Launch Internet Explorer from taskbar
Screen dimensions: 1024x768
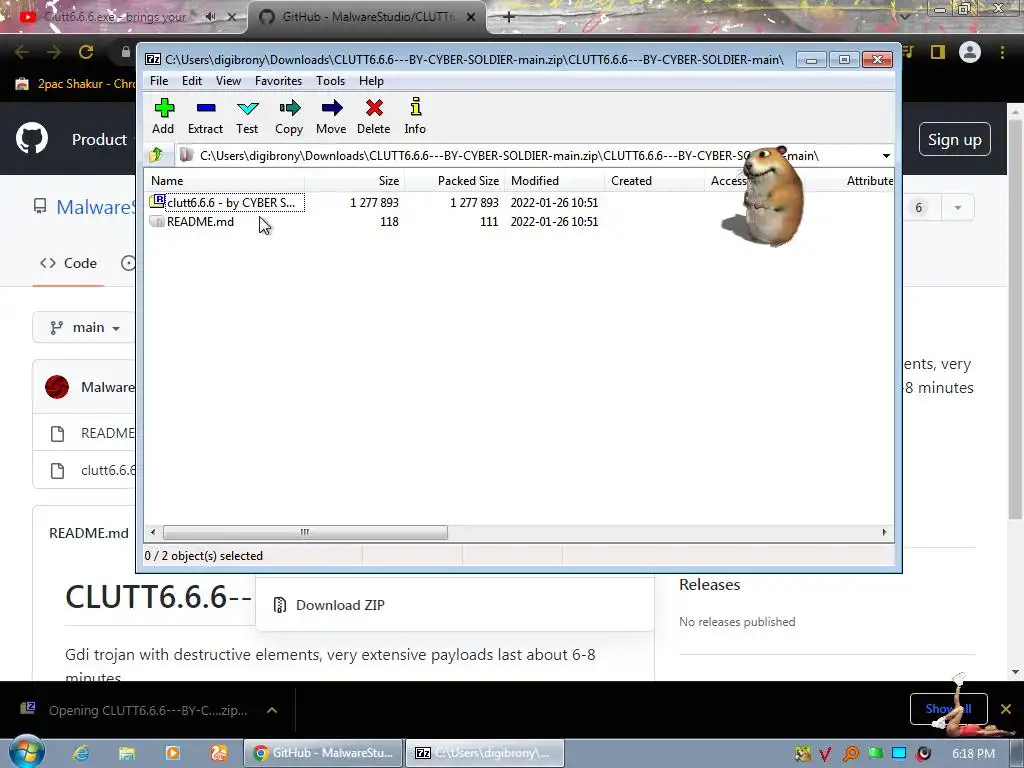coord(81,753)
